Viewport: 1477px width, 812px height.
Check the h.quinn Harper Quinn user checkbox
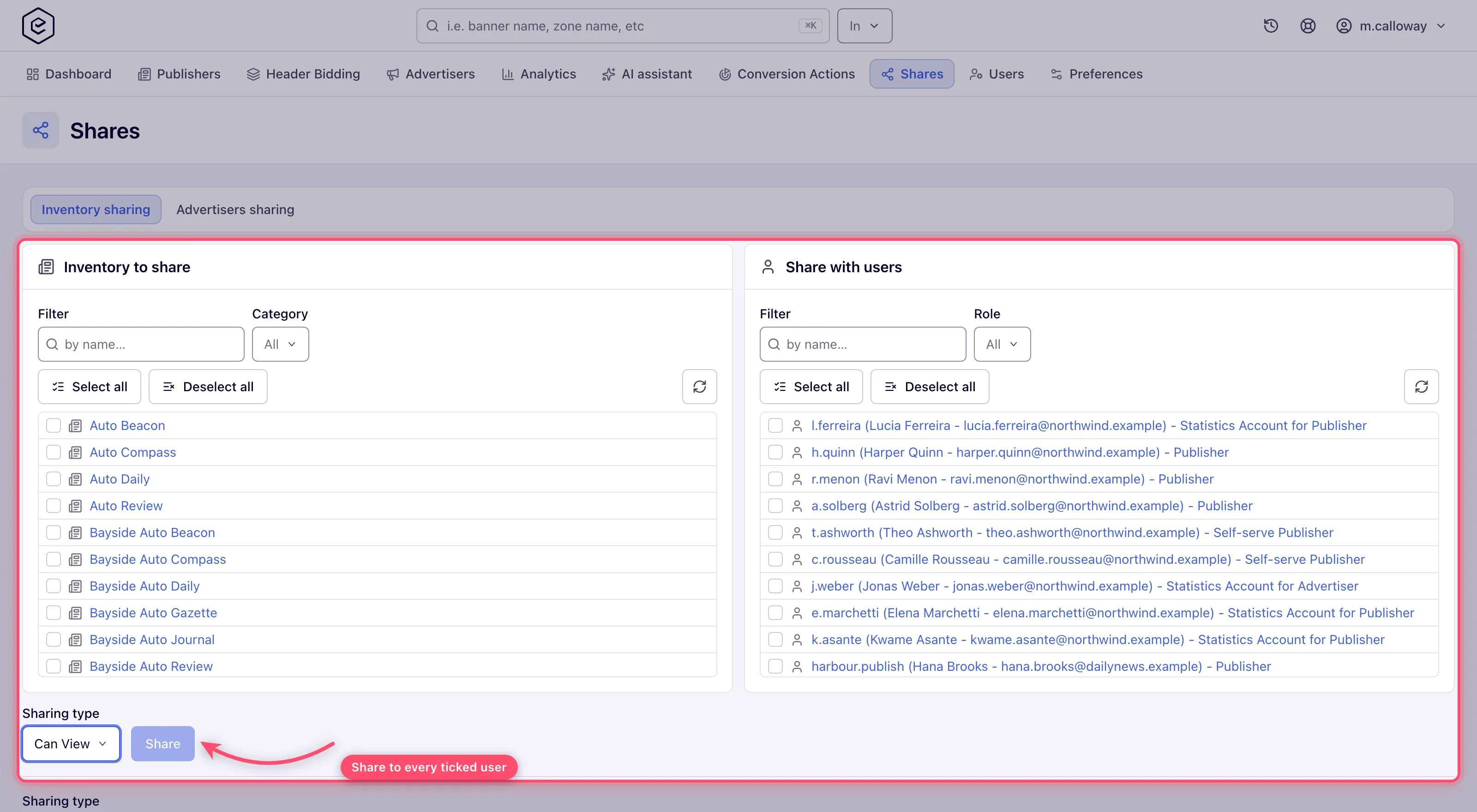775,452
